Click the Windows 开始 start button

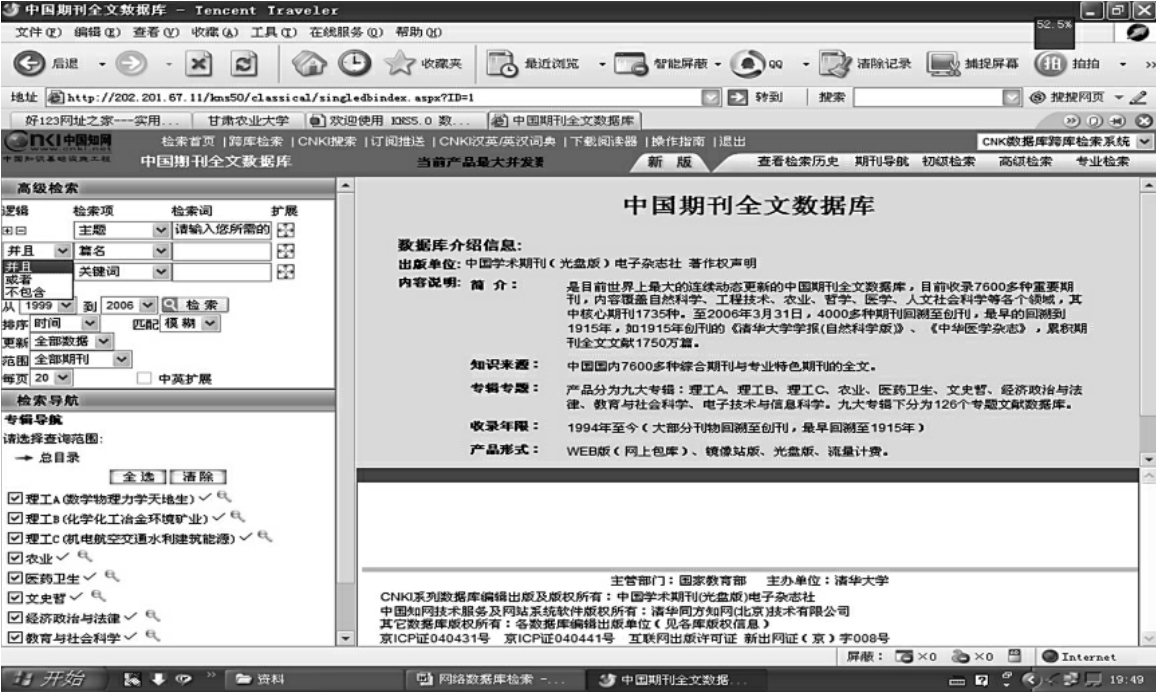coord(52,679)
